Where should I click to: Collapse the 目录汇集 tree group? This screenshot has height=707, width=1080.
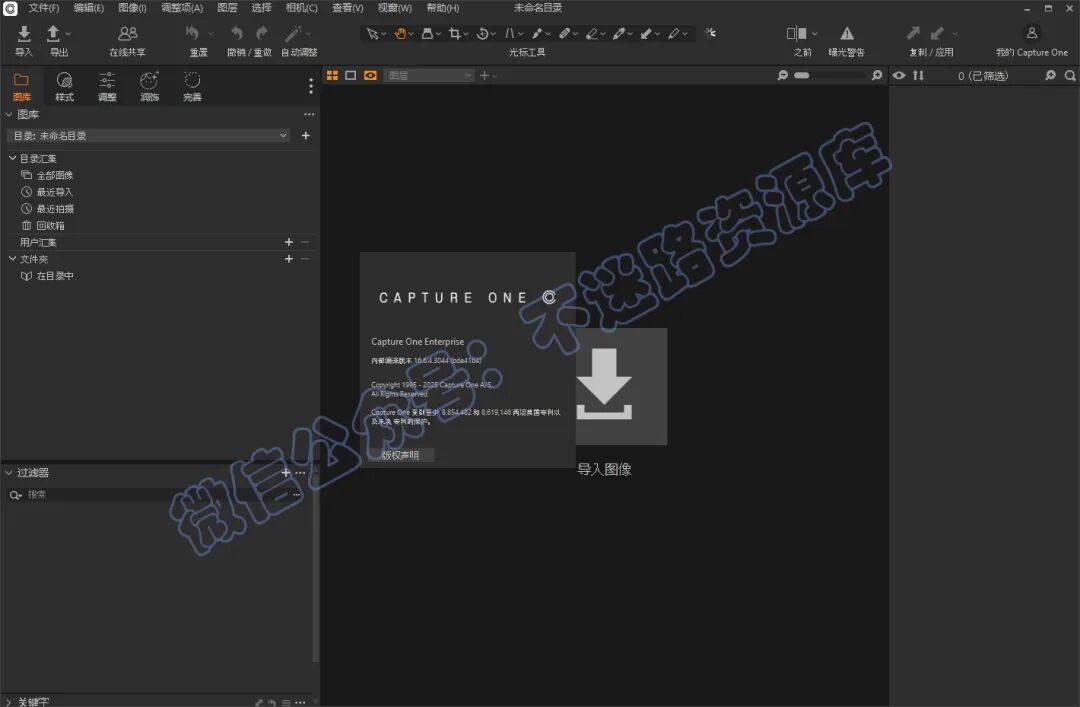point(12,158)
